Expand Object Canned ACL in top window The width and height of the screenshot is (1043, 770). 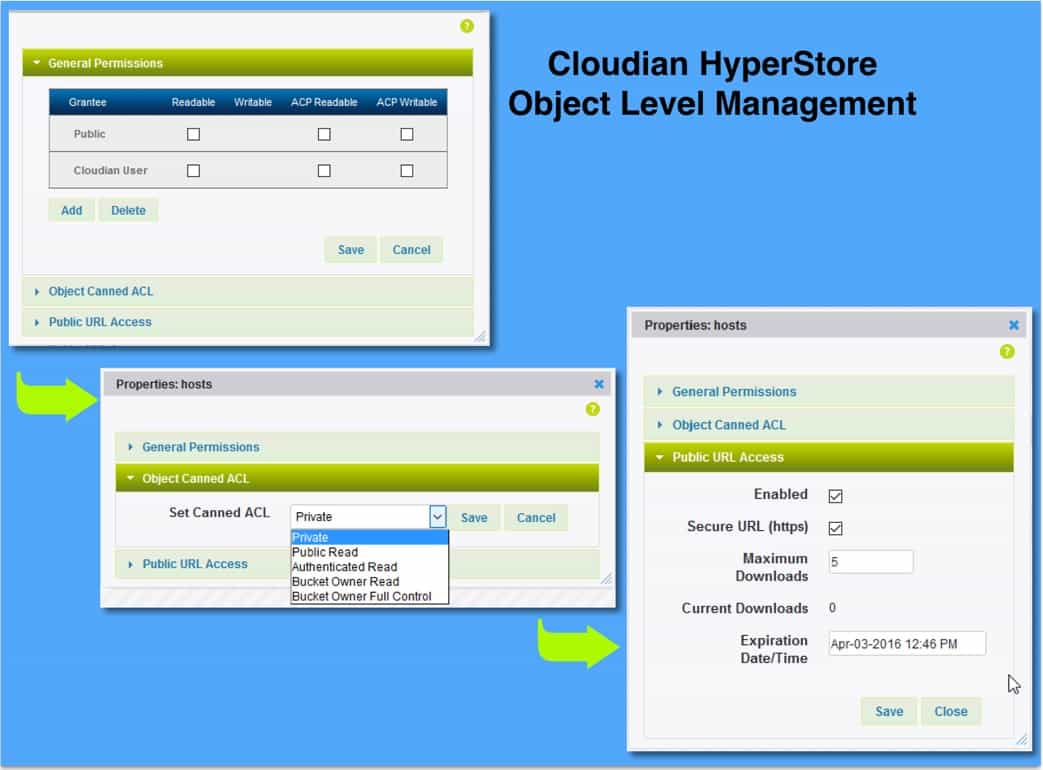point(247,291)
